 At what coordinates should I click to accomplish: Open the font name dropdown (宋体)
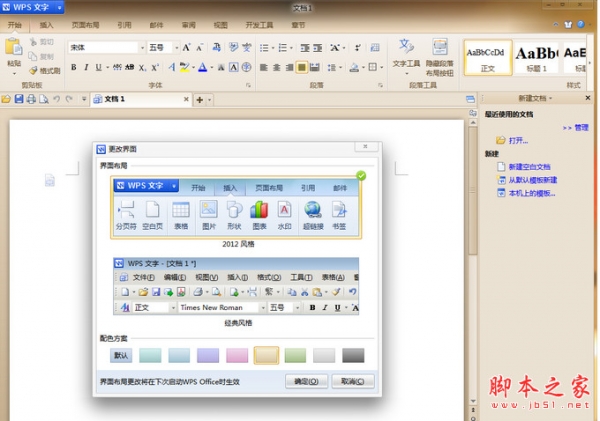[x=105, y=47]
